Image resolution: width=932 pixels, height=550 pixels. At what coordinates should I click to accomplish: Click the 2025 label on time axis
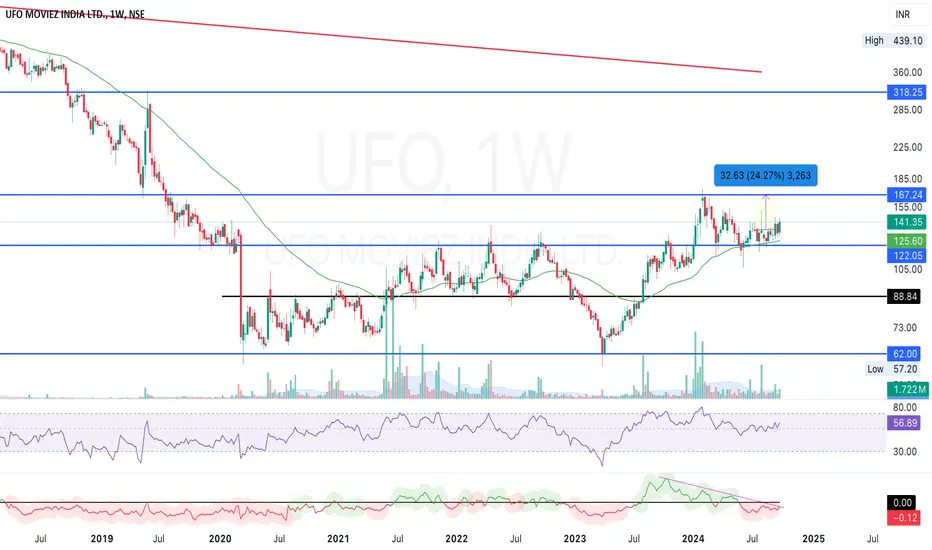813,539
